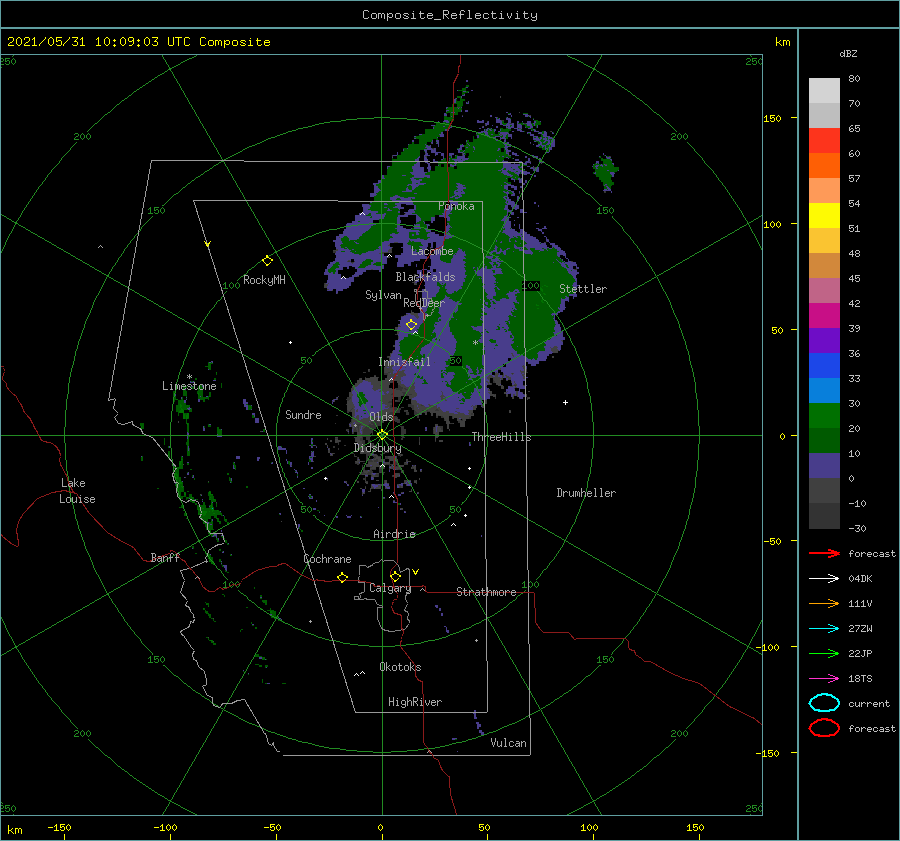
Task: Click the ThreeHills label
Action: pyautogui.click(x=502, y=437)
